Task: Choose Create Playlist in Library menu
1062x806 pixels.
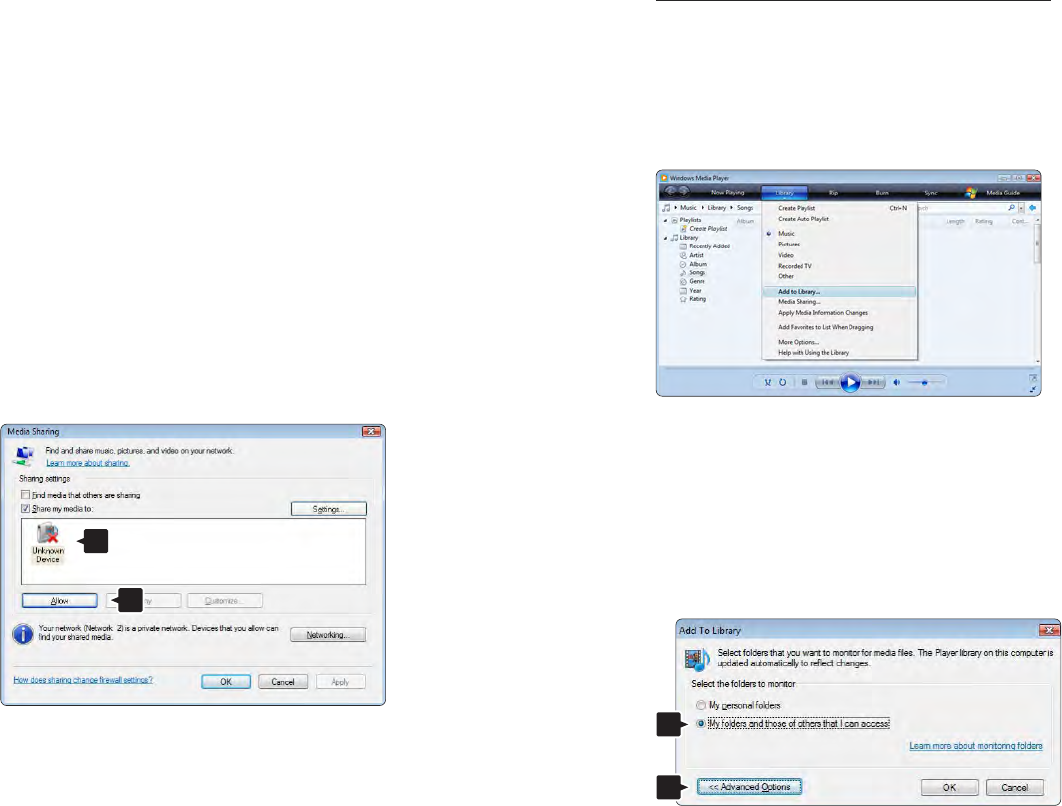Action: [x=839, y=209]
